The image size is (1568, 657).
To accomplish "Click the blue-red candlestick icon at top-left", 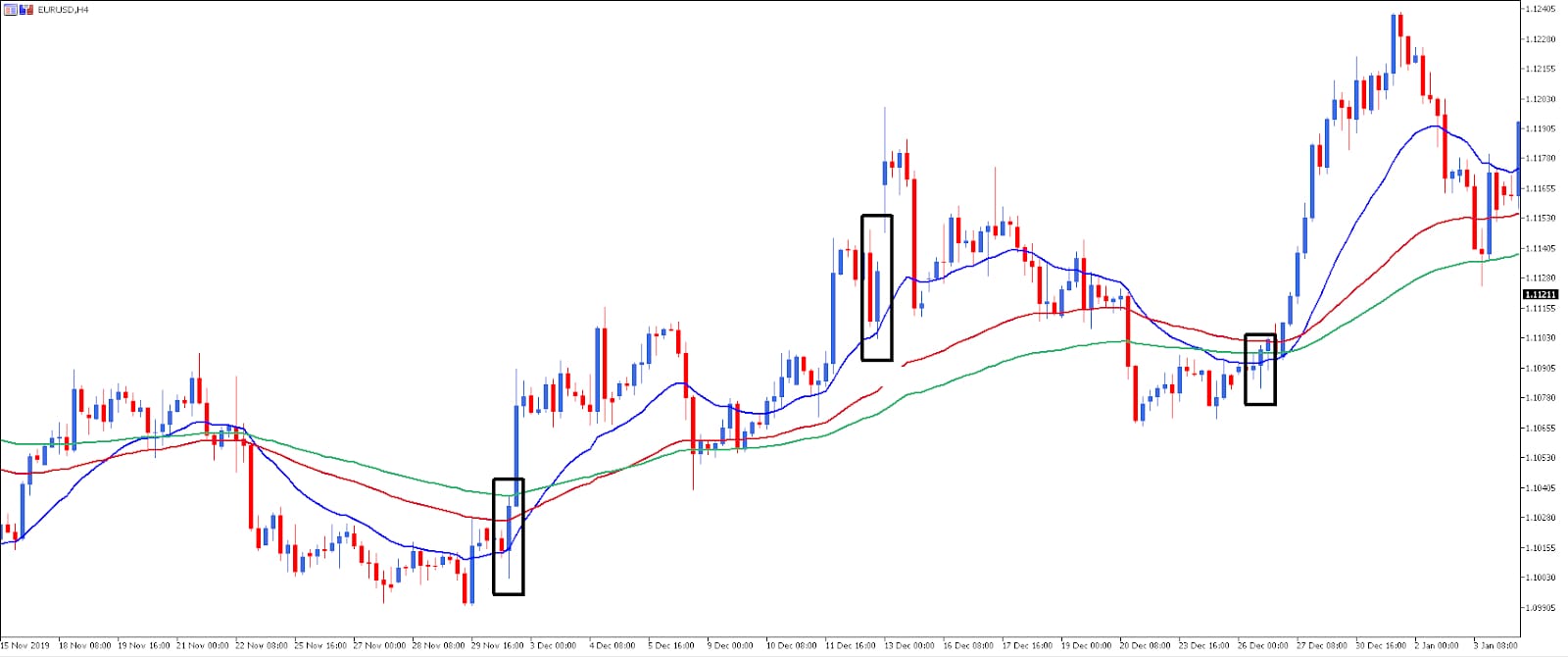I will click(x=25, y=9).
